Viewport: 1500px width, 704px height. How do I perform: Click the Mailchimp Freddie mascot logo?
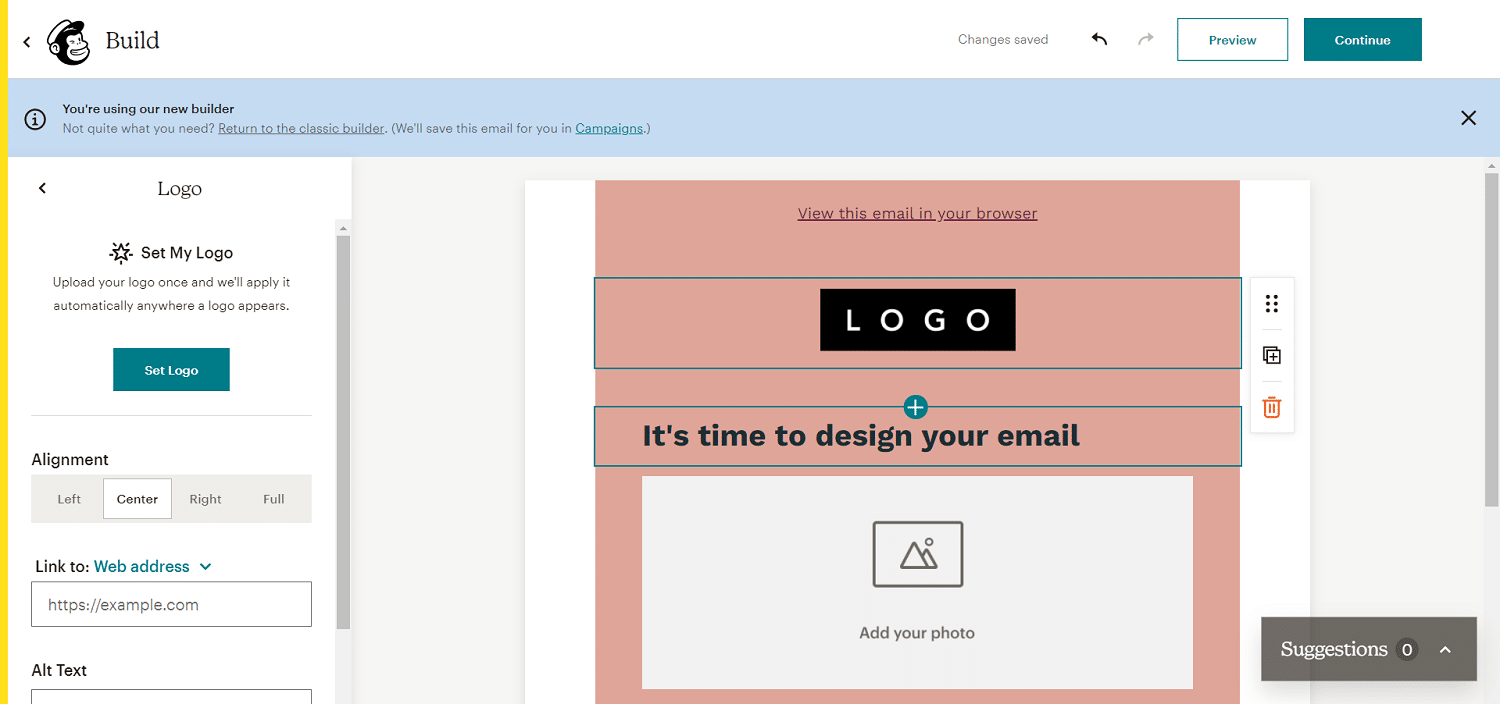pos(66,40)
